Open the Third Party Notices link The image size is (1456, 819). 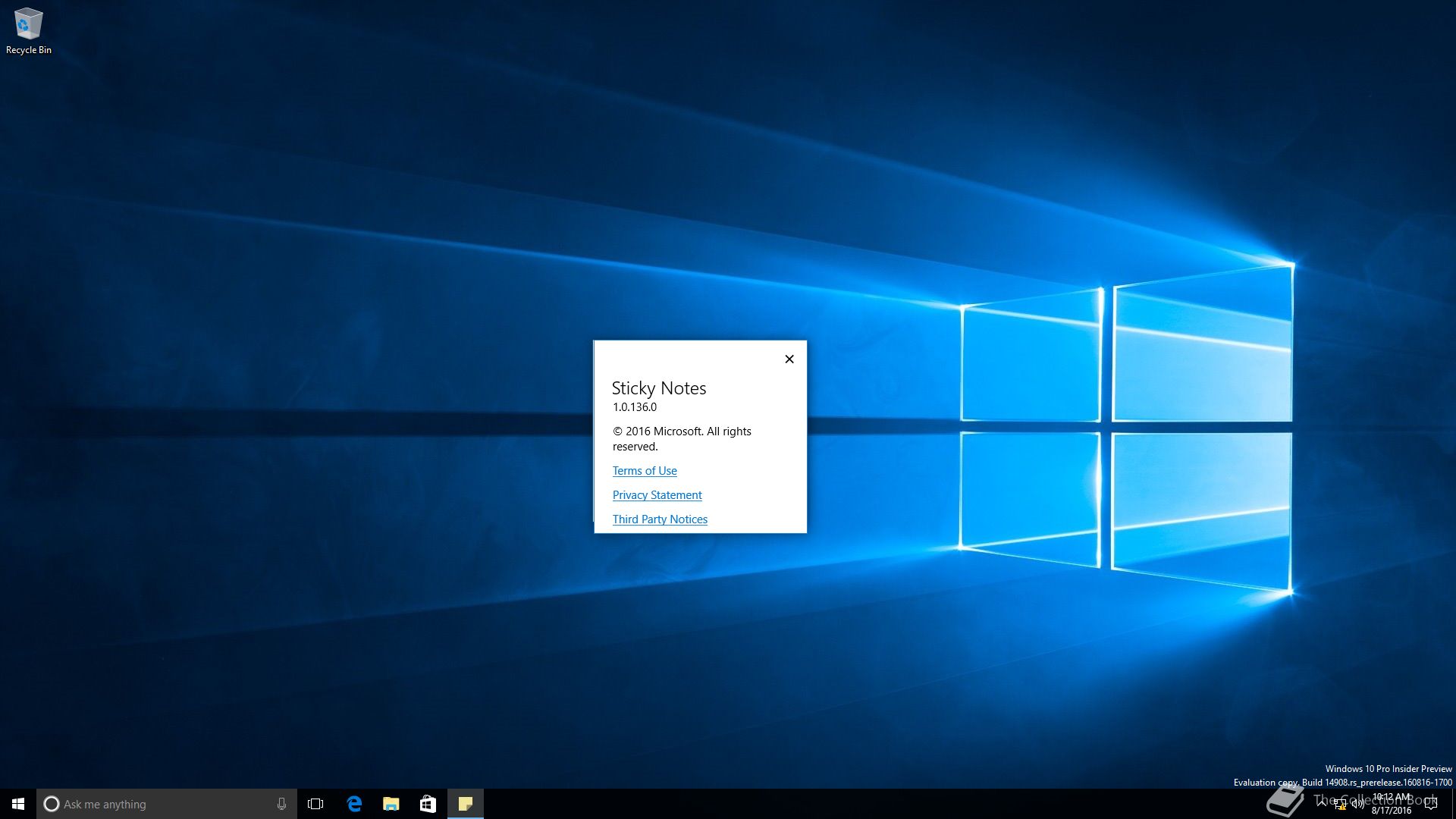coord(660,519)
